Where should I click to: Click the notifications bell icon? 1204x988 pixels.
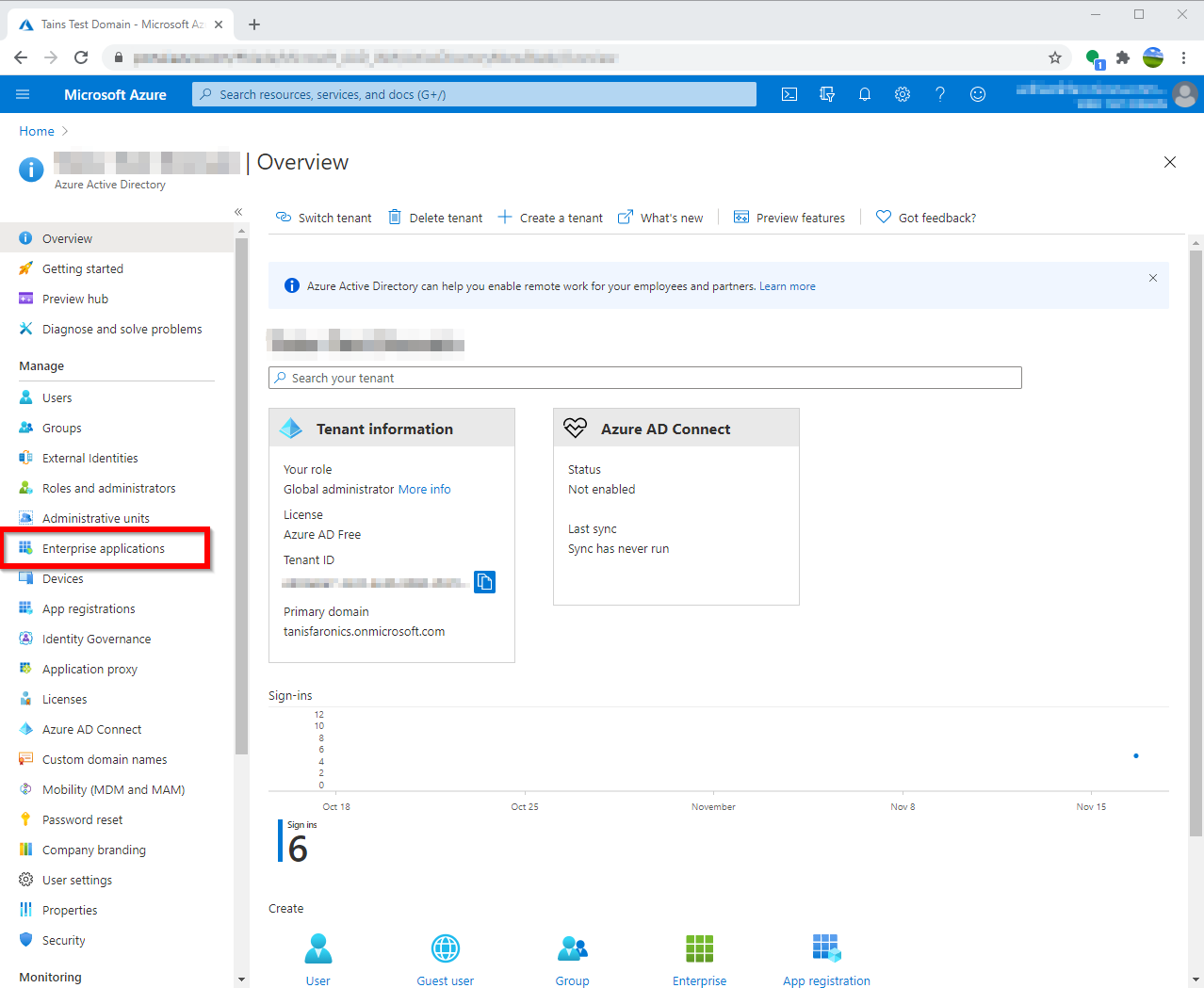coord(865,94)
